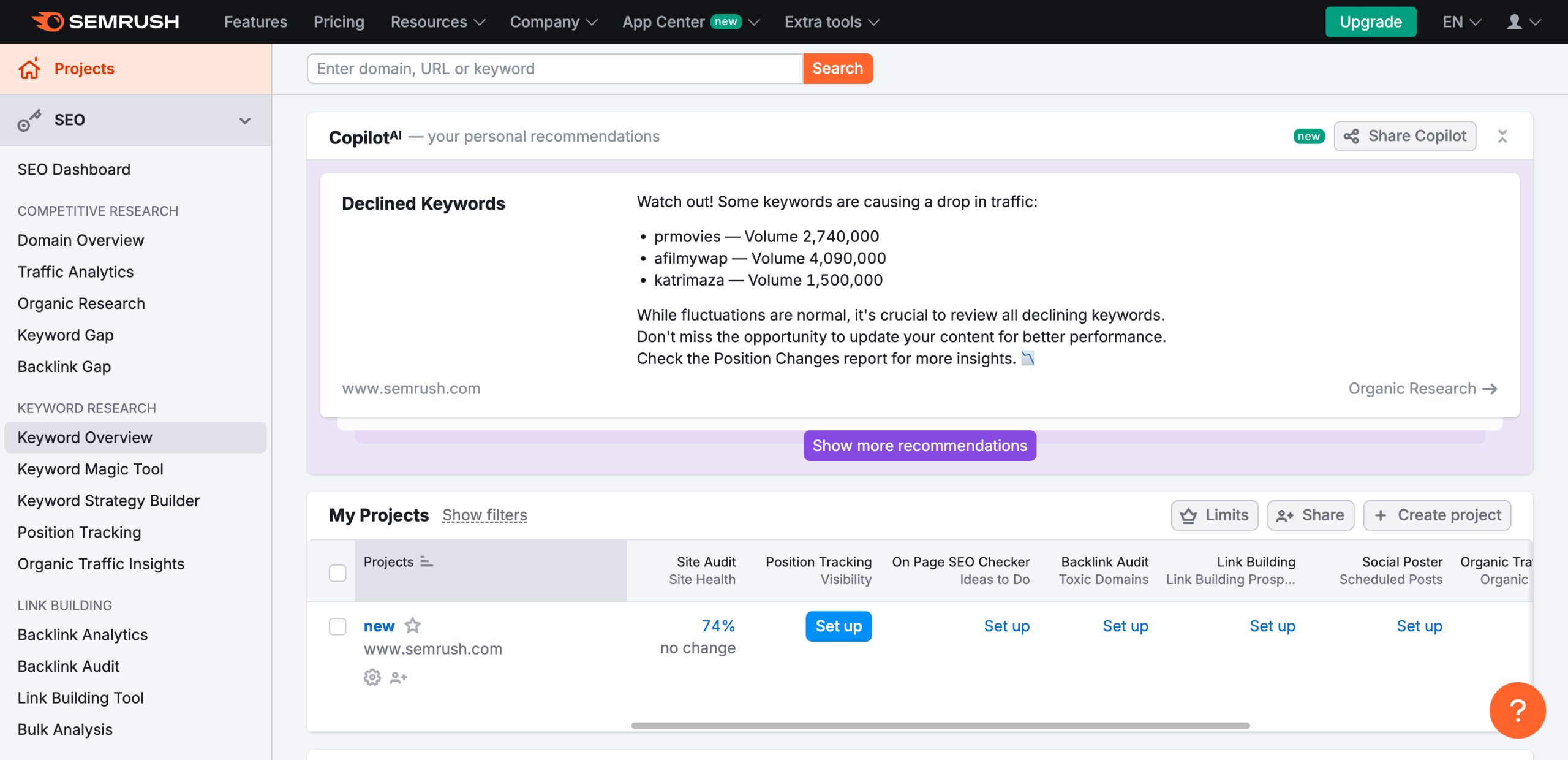
Task: Click the sort icon beside Projects column
Action: (x=427, y=561)
